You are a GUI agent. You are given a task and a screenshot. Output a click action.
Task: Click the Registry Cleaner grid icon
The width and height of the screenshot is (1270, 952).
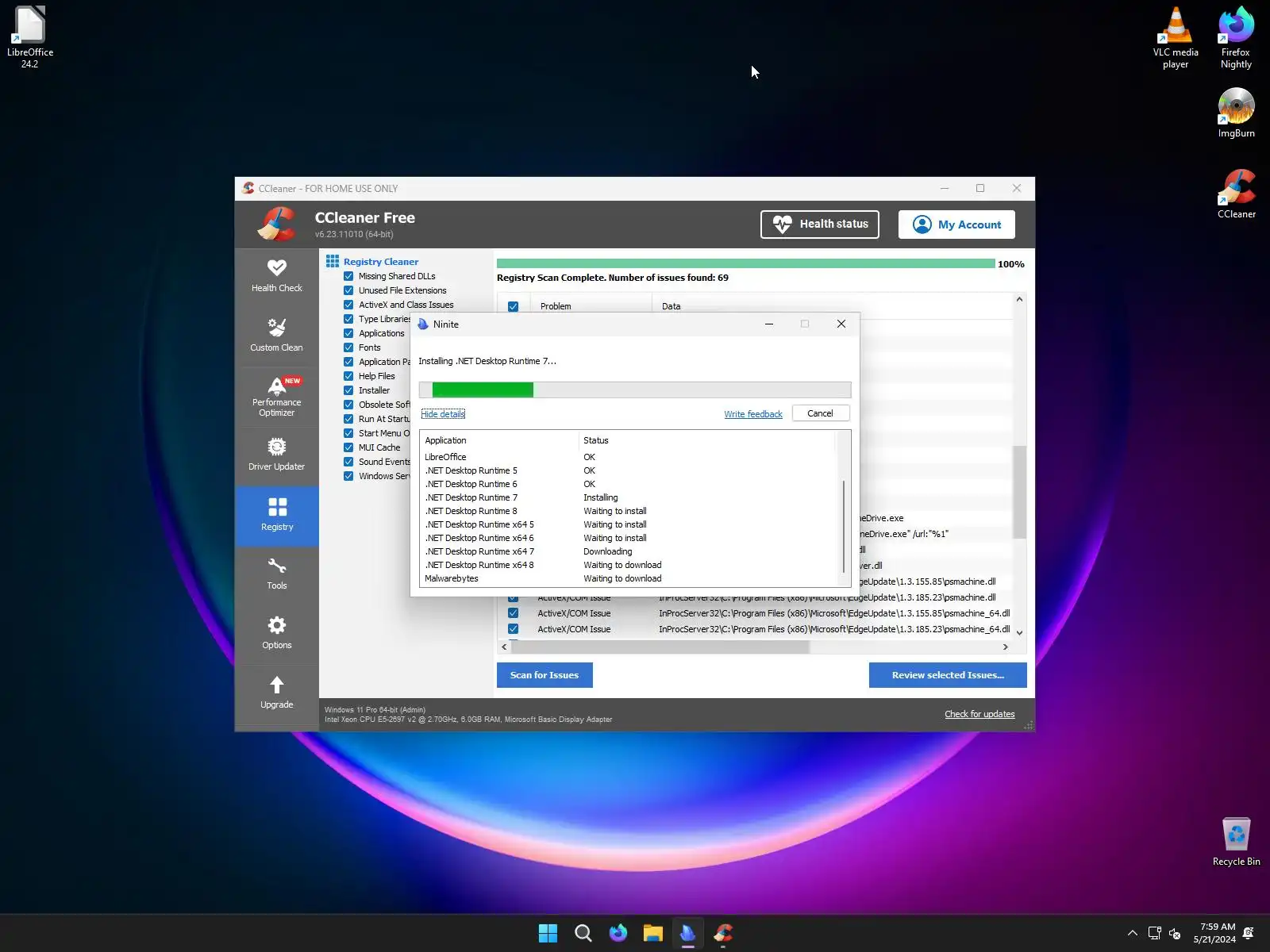(x=333, y=261)
